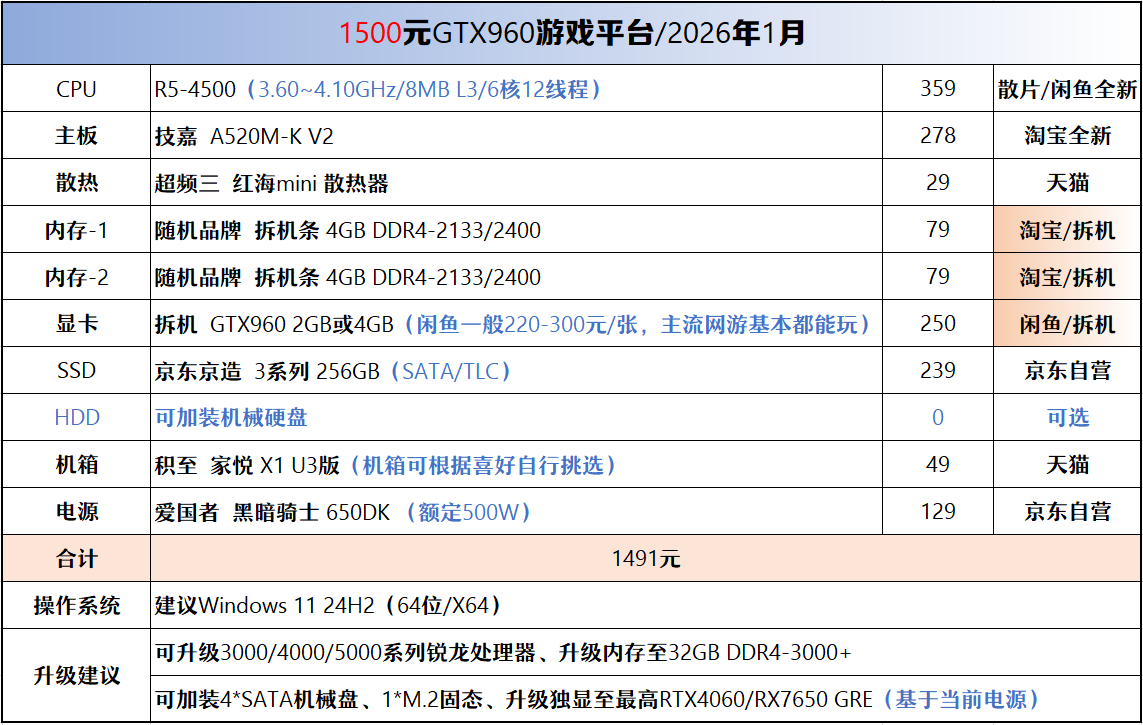Viewport: 1143px width, 725px height.
Task: Click the 机箱 label cell
Action: click(77, 464)
